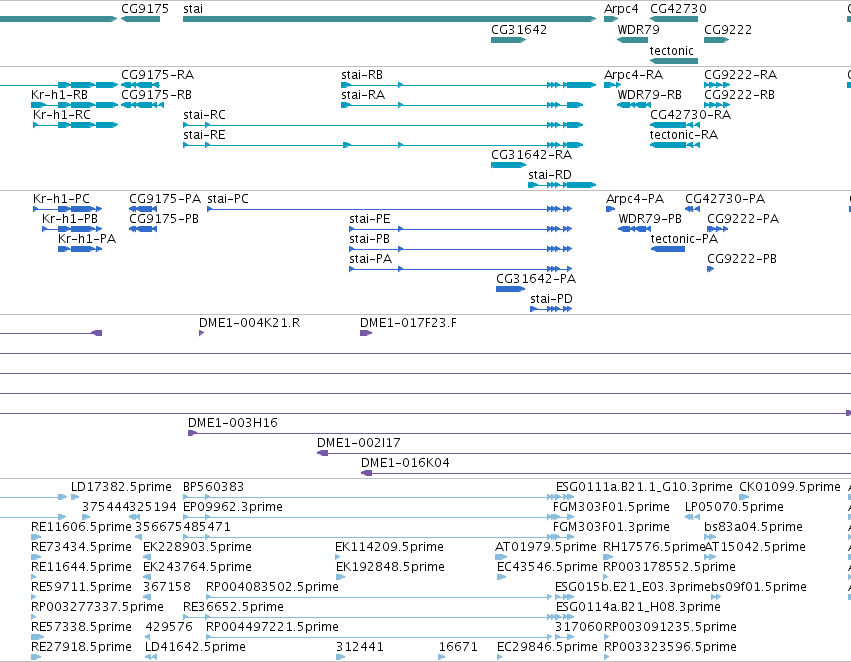851x662 pixels.
Task: Select EST AT01979.5prime
Action: point(501,557)
